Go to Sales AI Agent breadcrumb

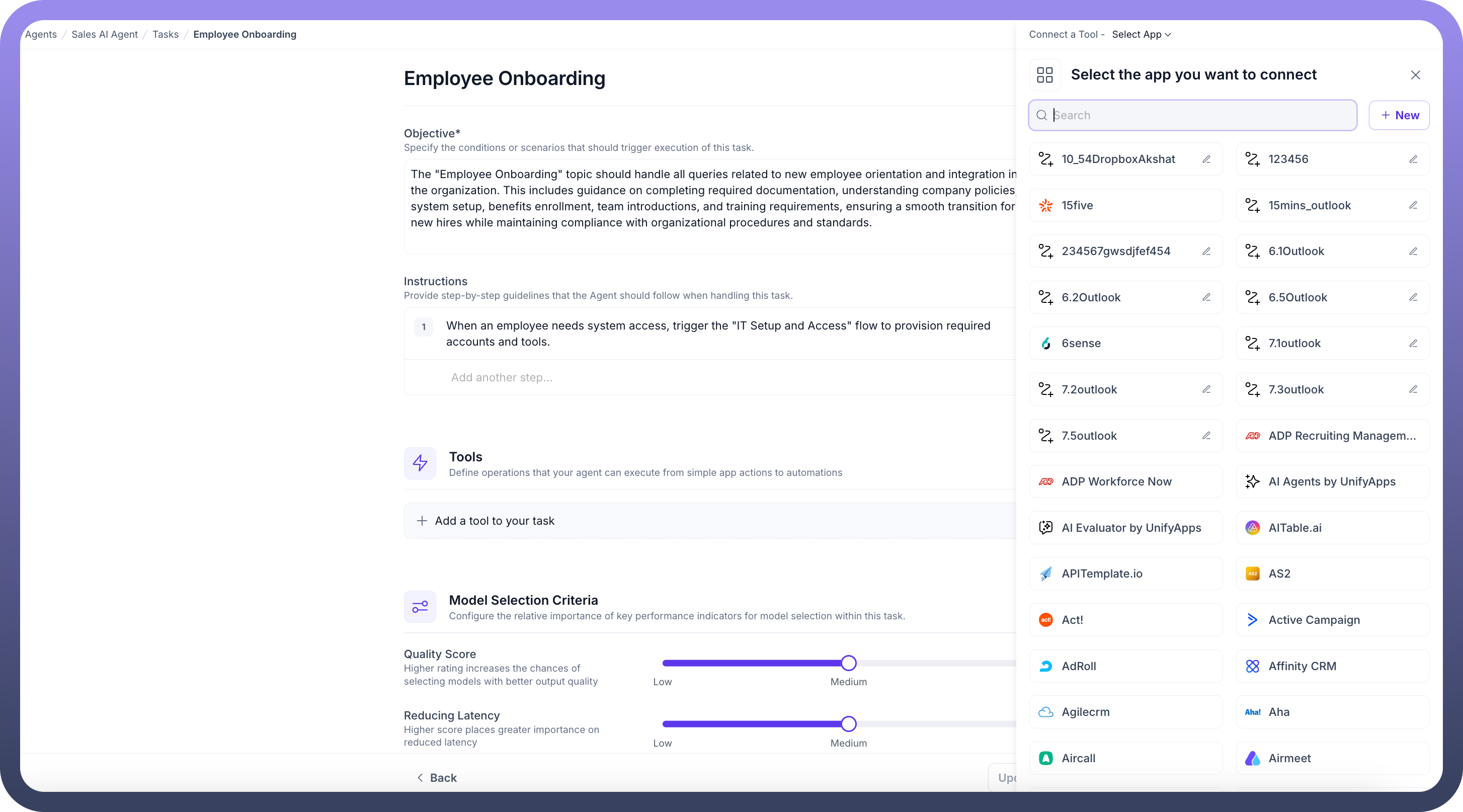pos(105,35)
